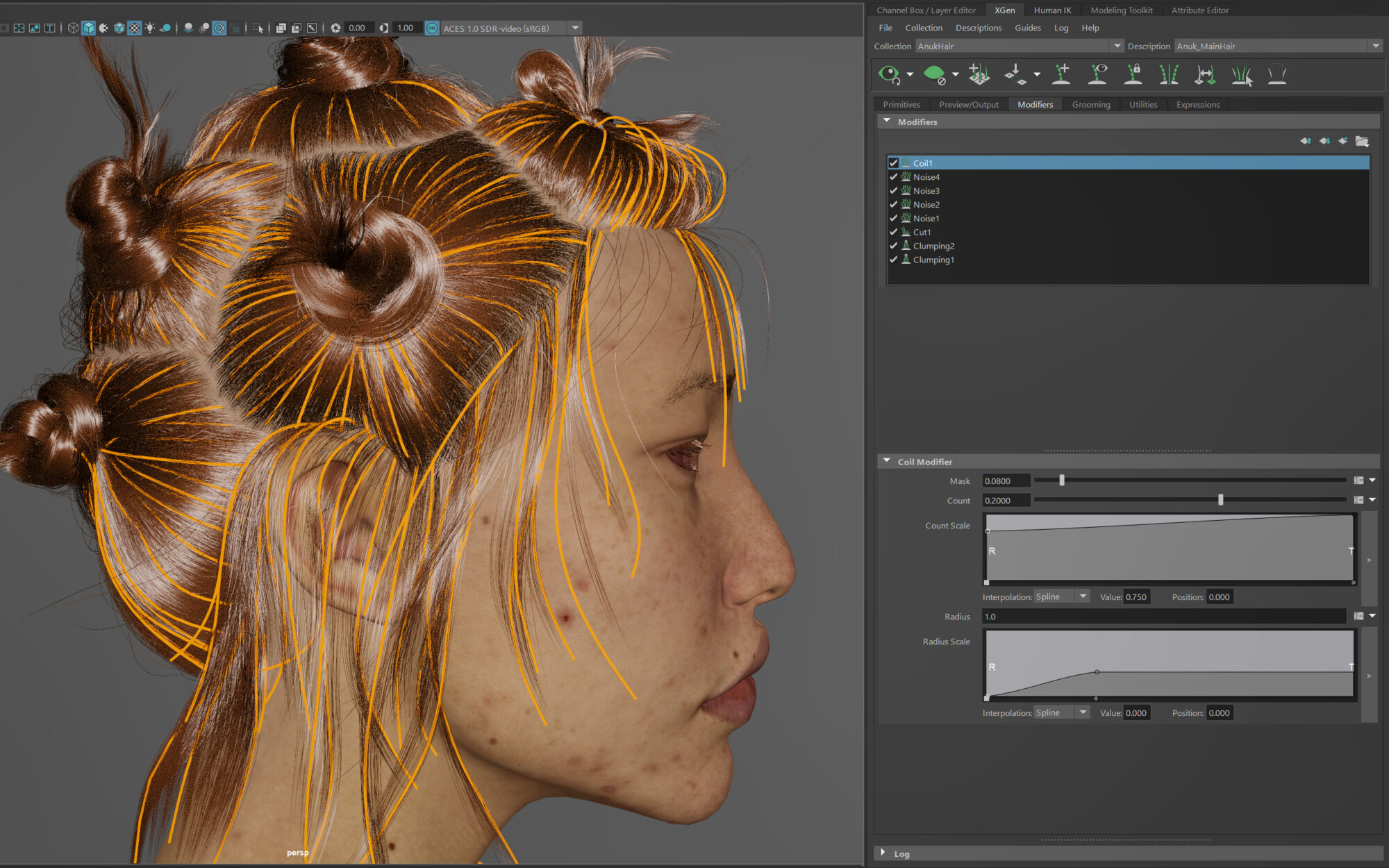Disable the Noise3 modifier checkbox
This screenshot has height=868, width=1389.
(x=894, y=190)
